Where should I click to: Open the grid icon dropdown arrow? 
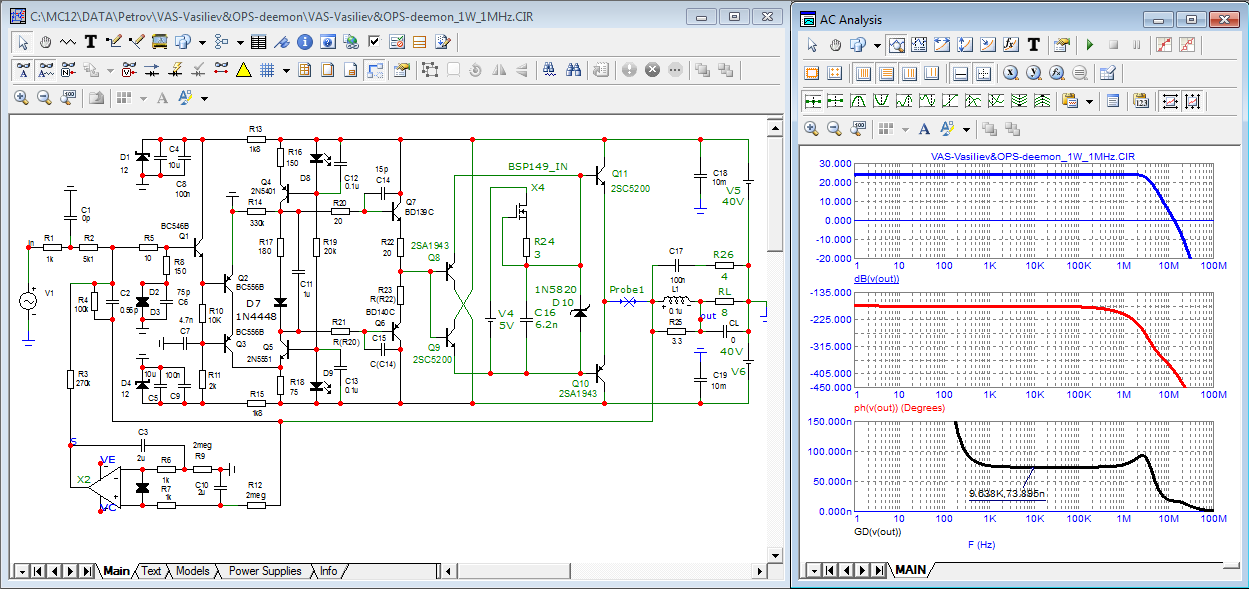click(286, 70)
